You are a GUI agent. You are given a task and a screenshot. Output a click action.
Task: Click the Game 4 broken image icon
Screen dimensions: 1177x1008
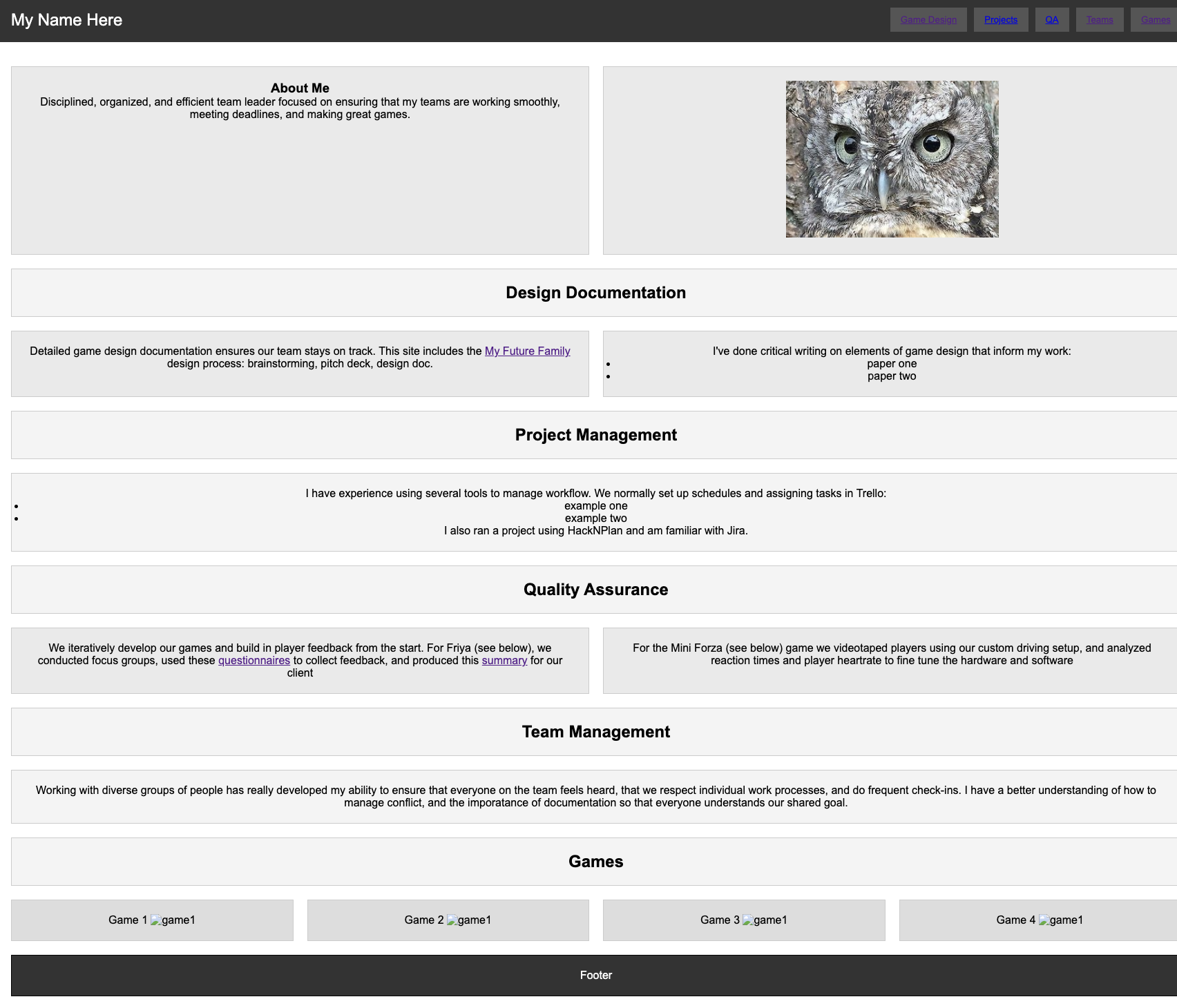pos(1044,920)
